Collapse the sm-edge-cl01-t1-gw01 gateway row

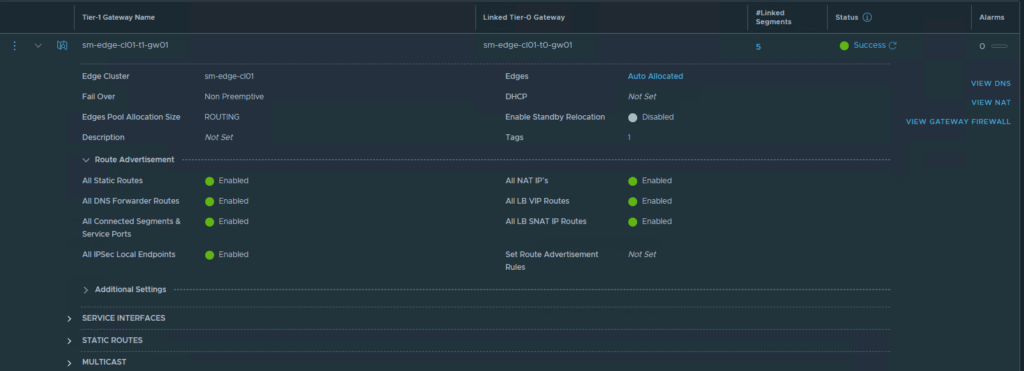click(38, 46)
